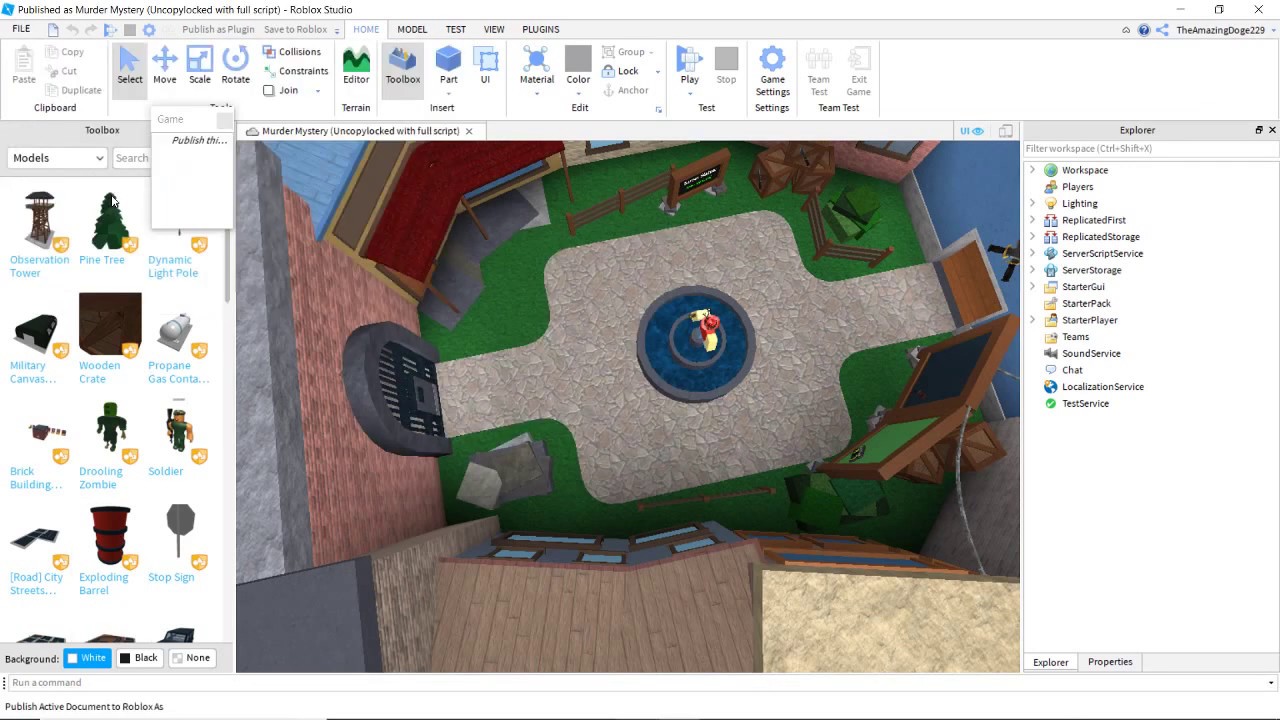This screenshot has height=720, width=1280.
Task: Open the UI insert tool
Action: tap(485, 67)
